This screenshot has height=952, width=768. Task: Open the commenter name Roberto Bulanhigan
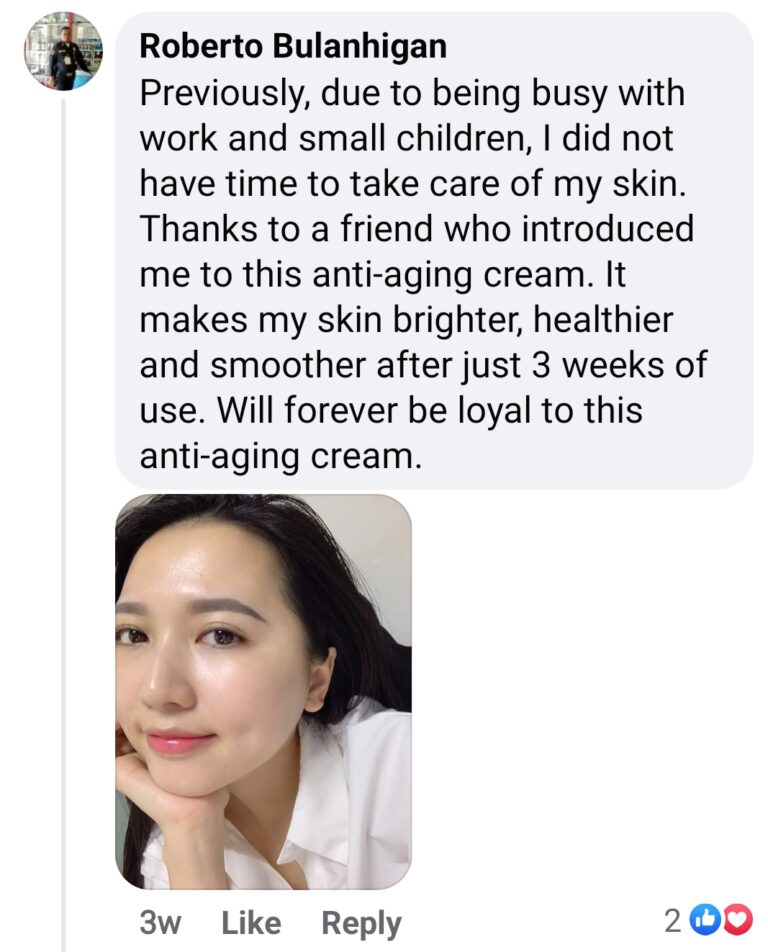293,46
